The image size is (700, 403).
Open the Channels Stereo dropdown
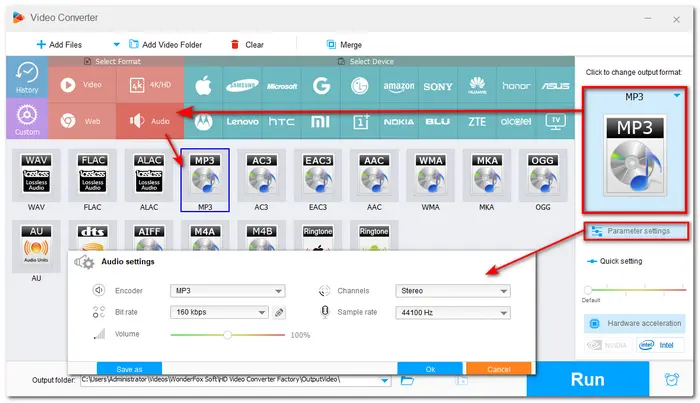453,291
